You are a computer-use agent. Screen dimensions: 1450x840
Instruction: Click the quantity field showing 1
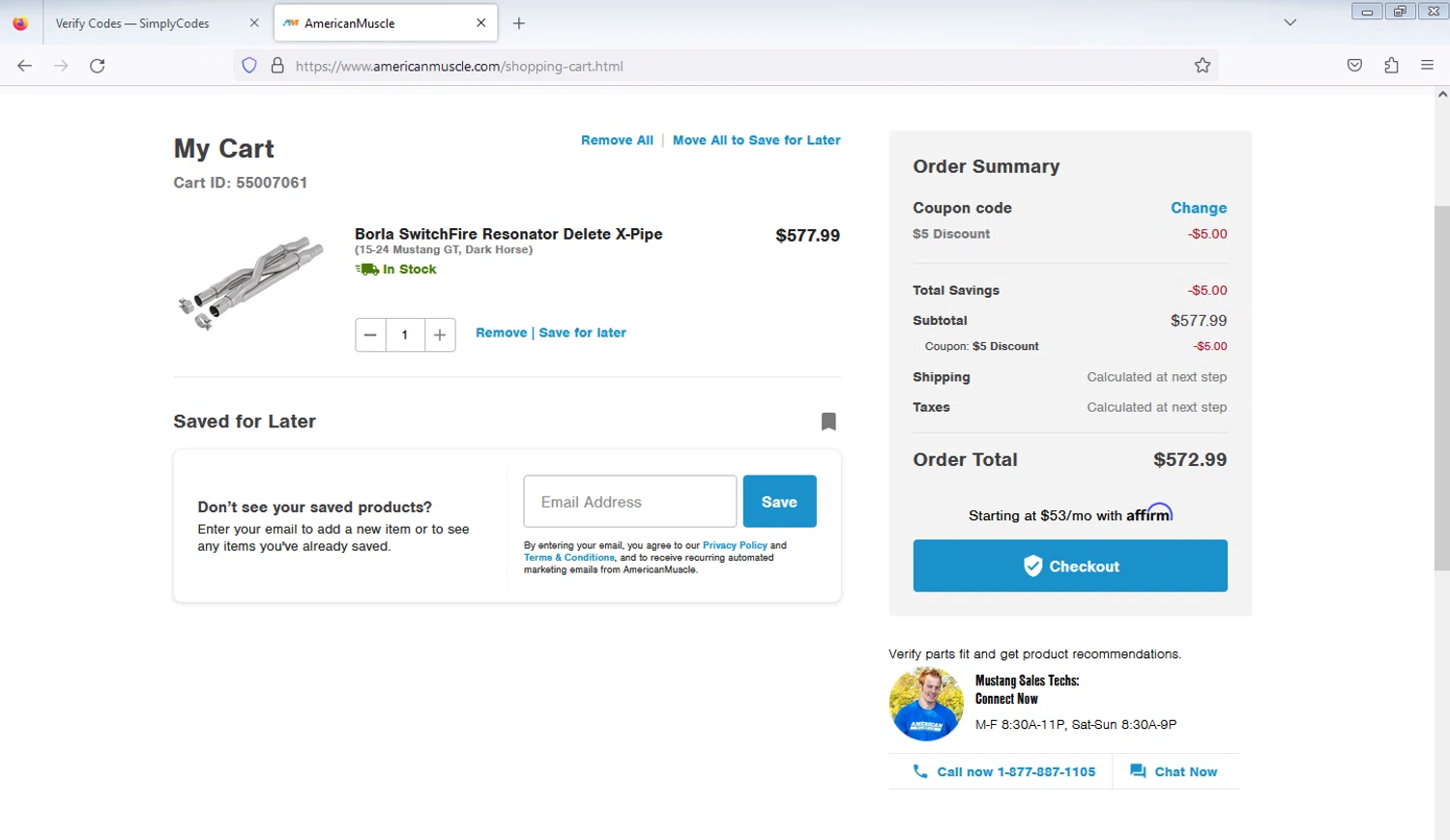405,335
